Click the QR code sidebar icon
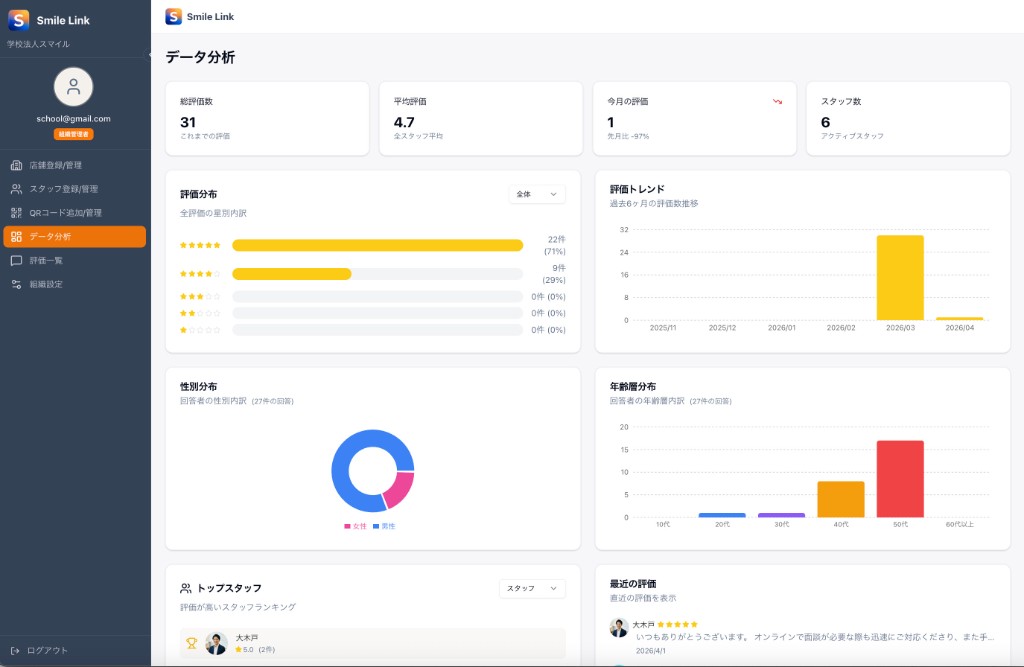 coord(16,213)
